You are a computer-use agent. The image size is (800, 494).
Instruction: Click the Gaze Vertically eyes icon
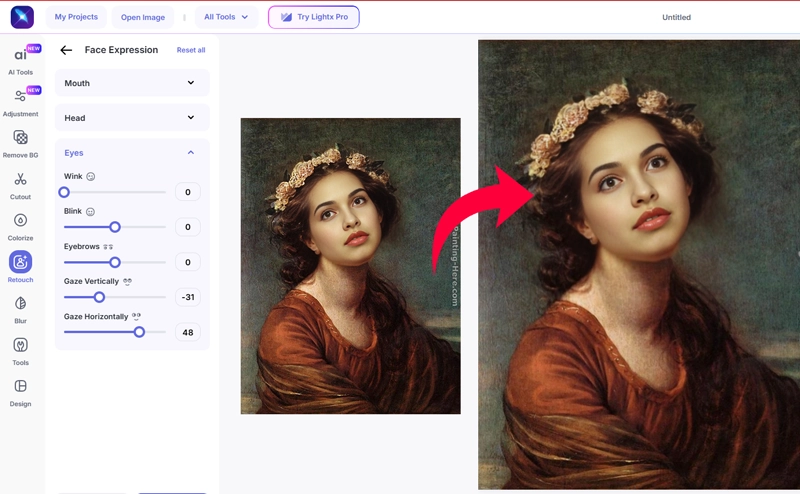click(128, 281)
